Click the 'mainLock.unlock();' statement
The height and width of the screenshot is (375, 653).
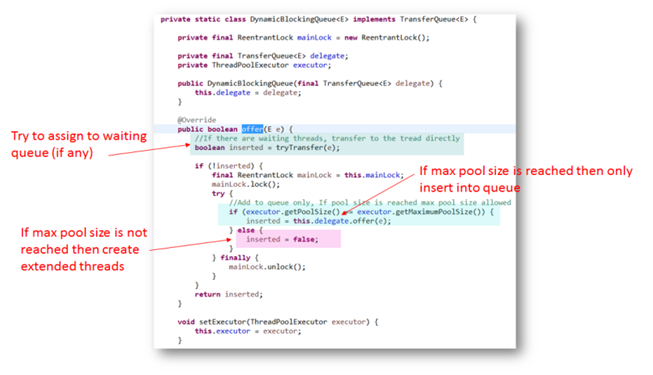pyautogui.click(x=267, y=267)
